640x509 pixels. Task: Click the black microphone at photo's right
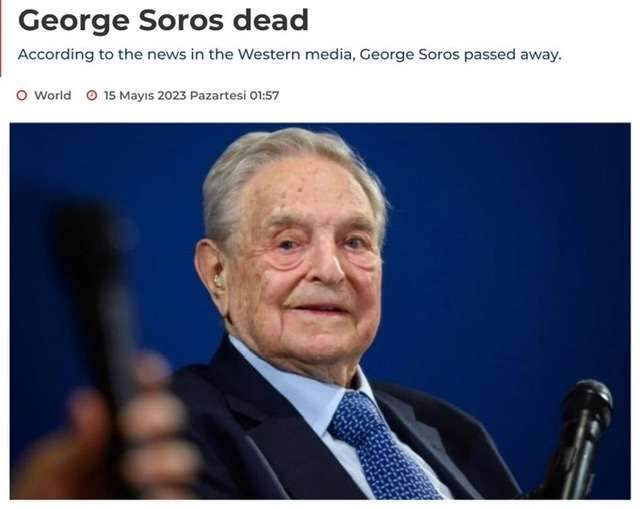[x=580, y=437]
